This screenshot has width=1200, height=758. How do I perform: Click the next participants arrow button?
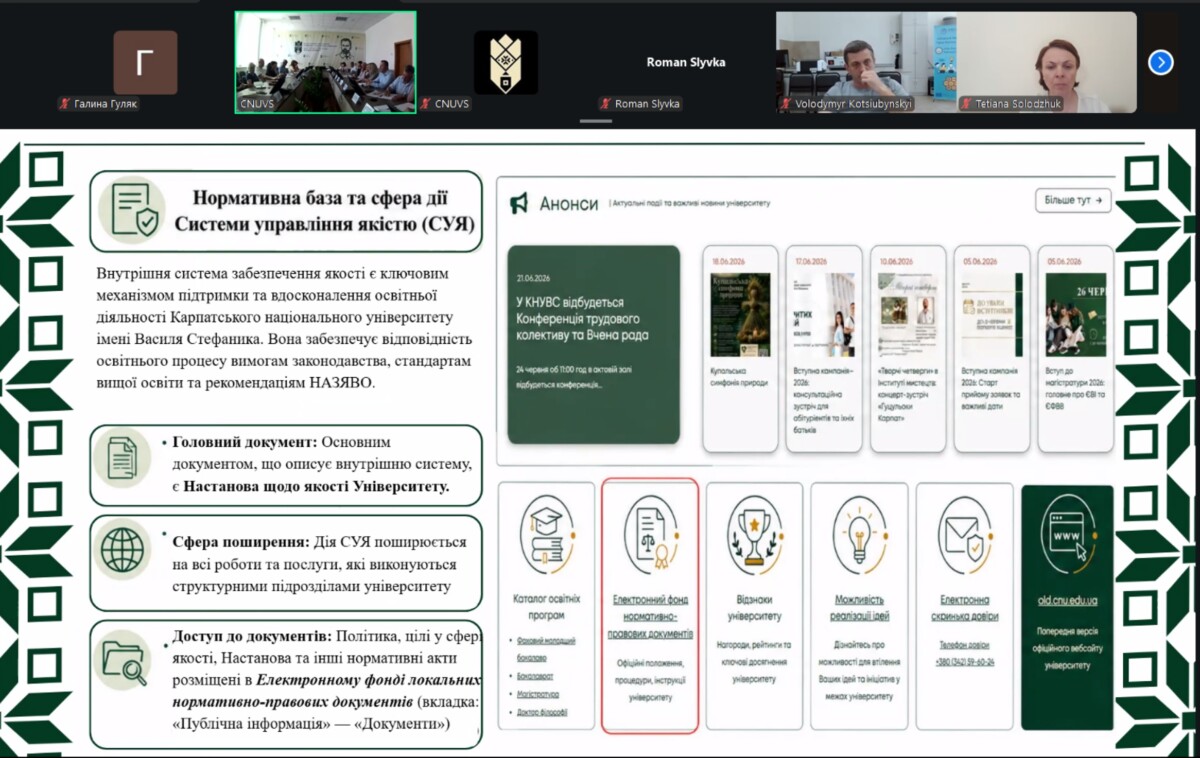pyautogui.click(x=1160, y=62)
